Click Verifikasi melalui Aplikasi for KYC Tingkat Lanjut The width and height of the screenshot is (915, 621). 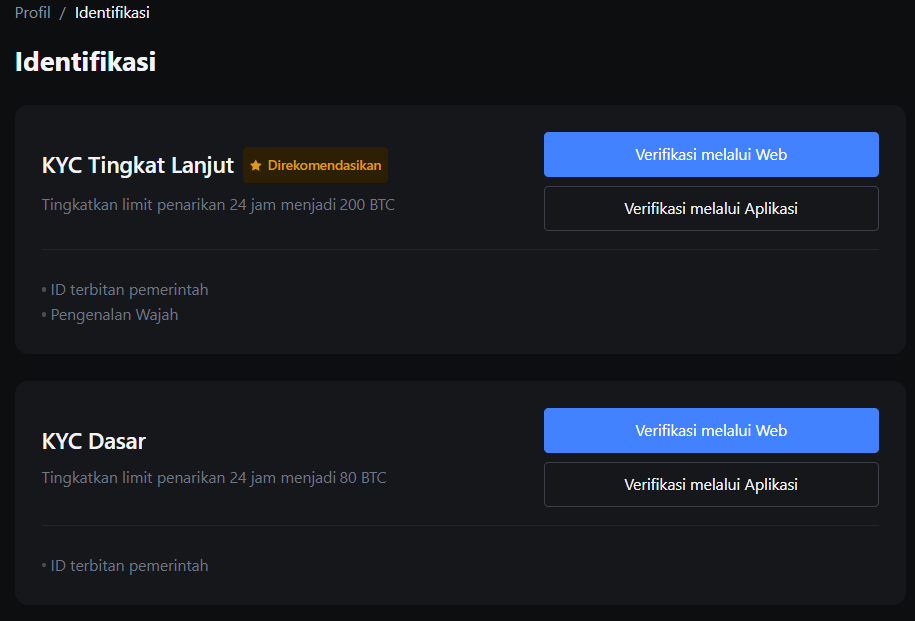click(710, 208)
